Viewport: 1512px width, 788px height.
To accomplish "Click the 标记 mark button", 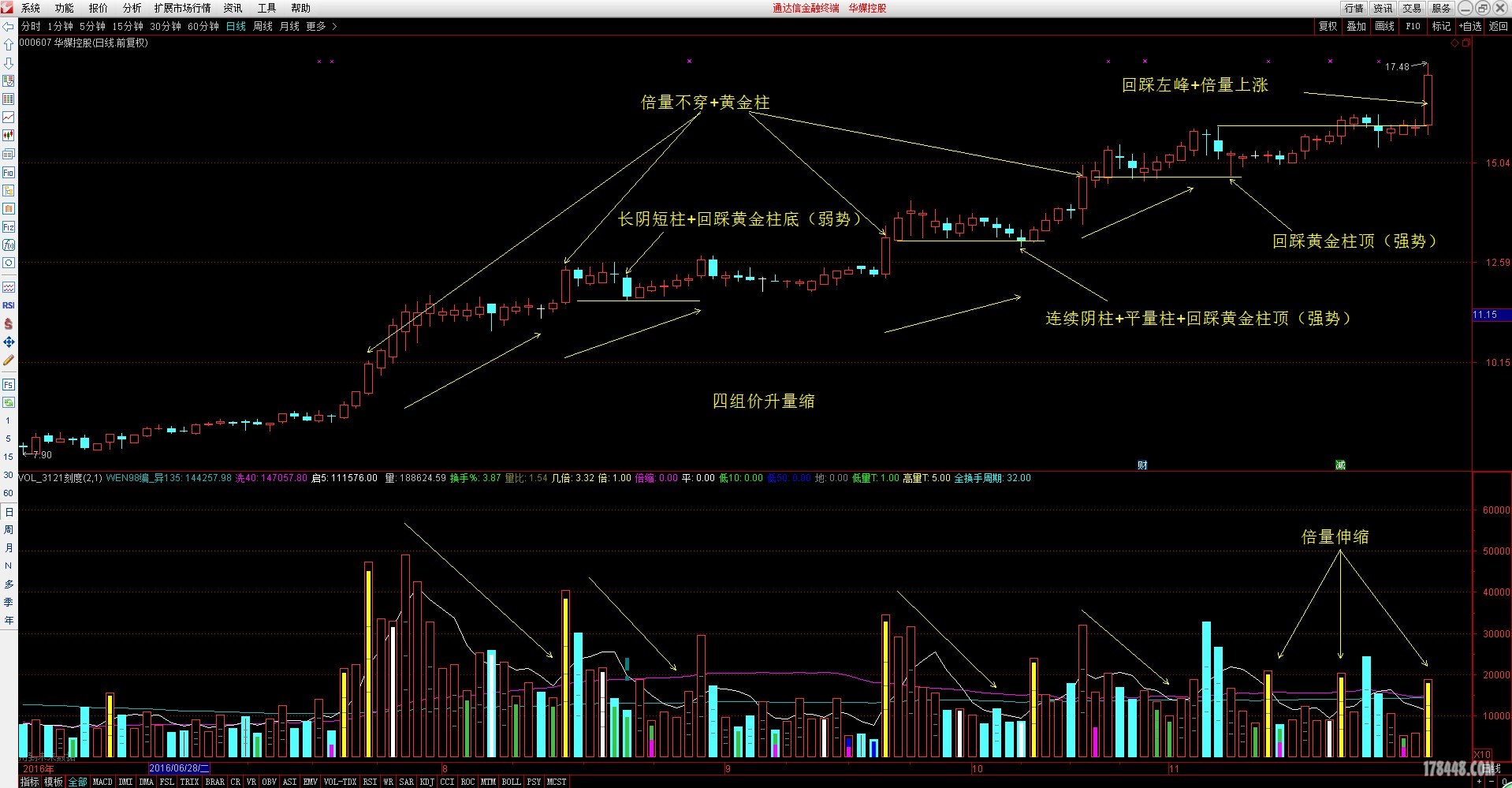I will pyautogui.click(x=1441, y=26).
